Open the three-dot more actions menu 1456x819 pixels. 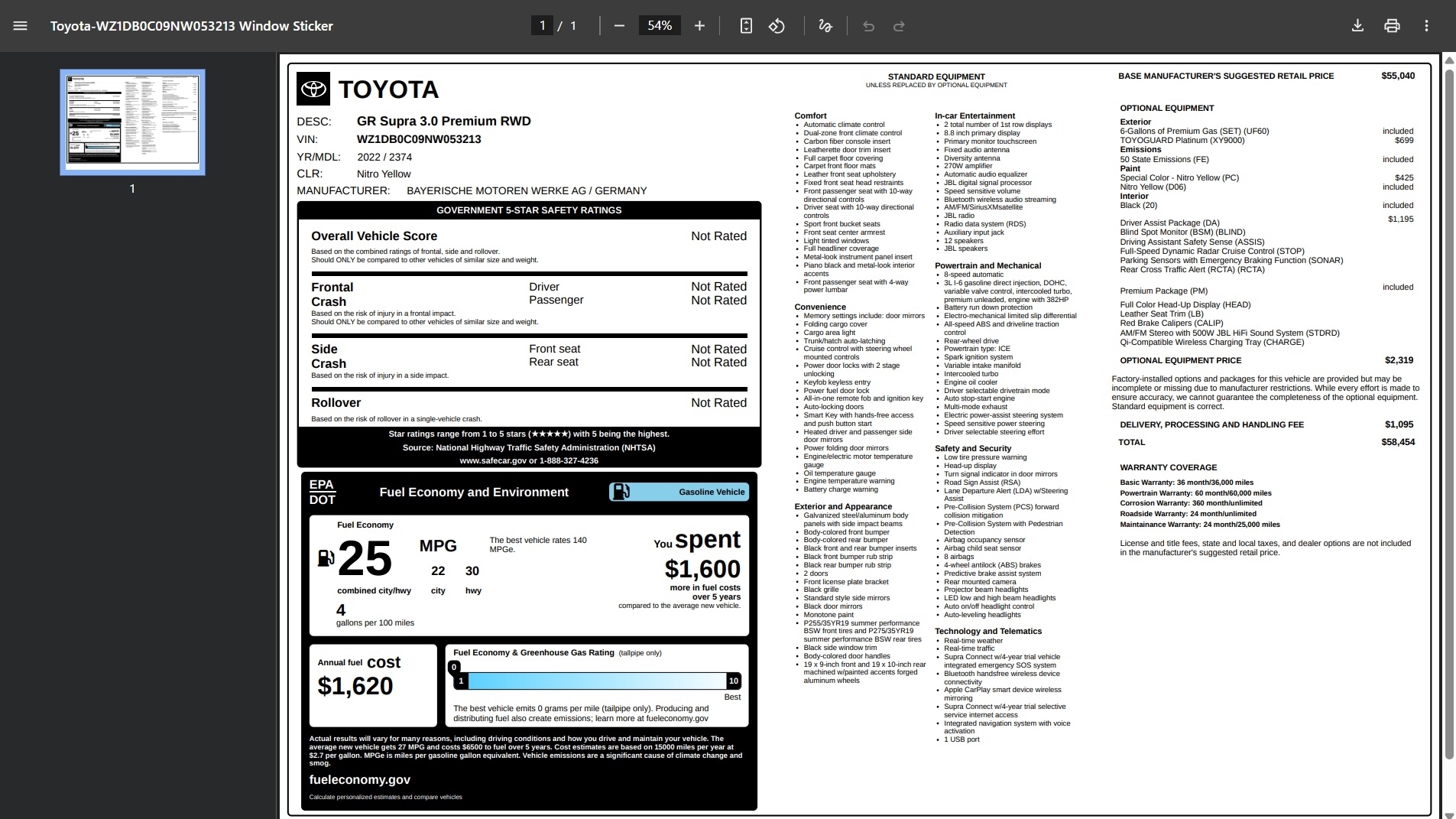point(1426,26)
